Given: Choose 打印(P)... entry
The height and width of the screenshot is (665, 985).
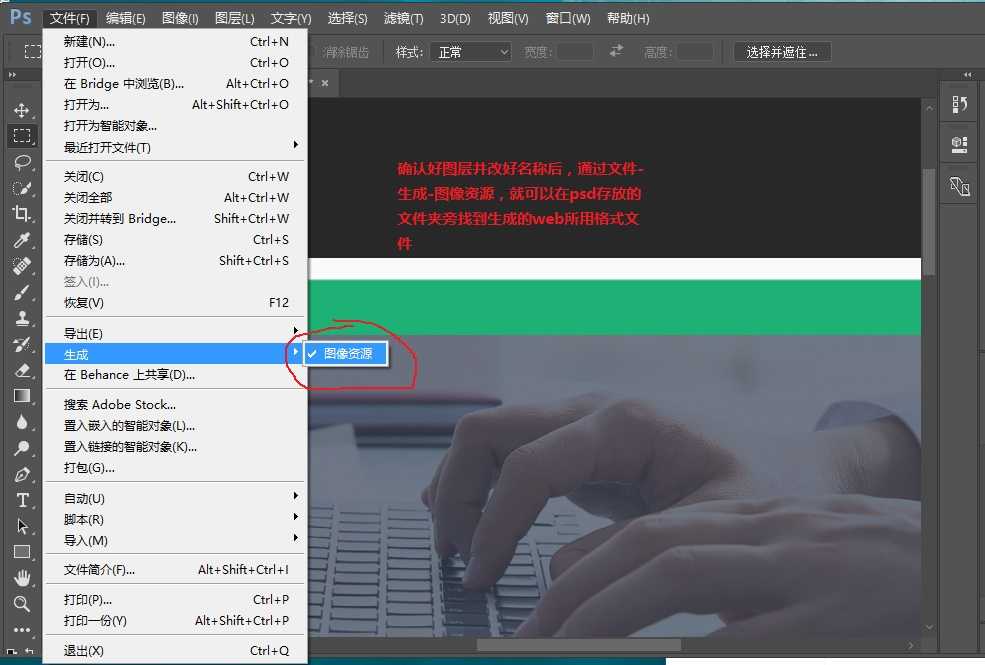Looking at the screenshot, I should click(x=175, y=600).
